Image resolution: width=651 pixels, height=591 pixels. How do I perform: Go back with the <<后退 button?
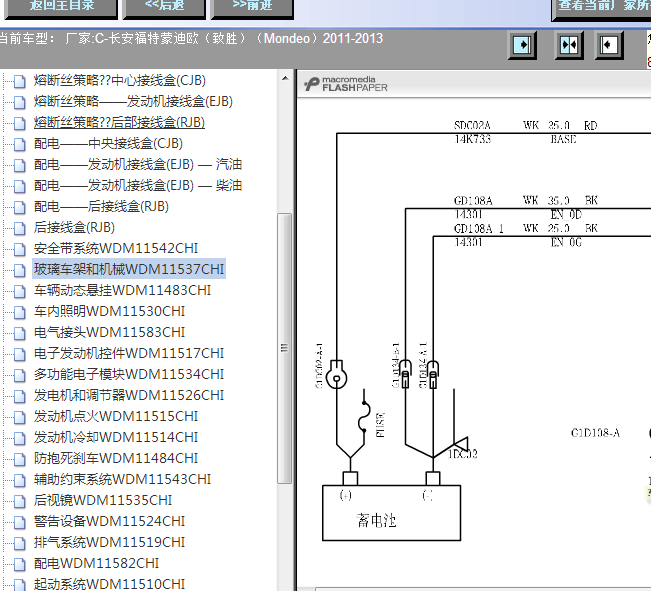coord(164,8)
